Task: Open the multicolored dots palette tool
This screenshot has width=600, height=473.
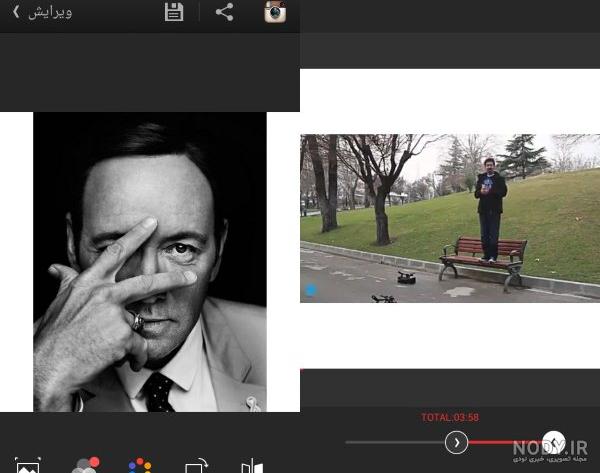Action: coord(140,465)
